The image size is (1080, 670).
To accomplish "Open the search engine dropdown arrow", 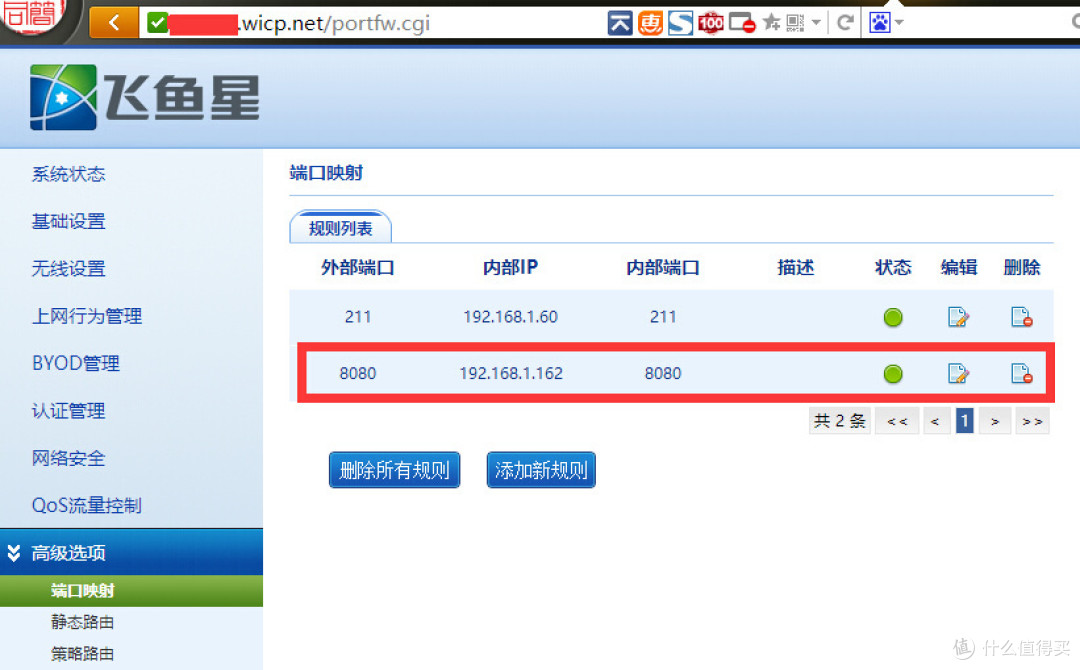I will coord(899,23).
